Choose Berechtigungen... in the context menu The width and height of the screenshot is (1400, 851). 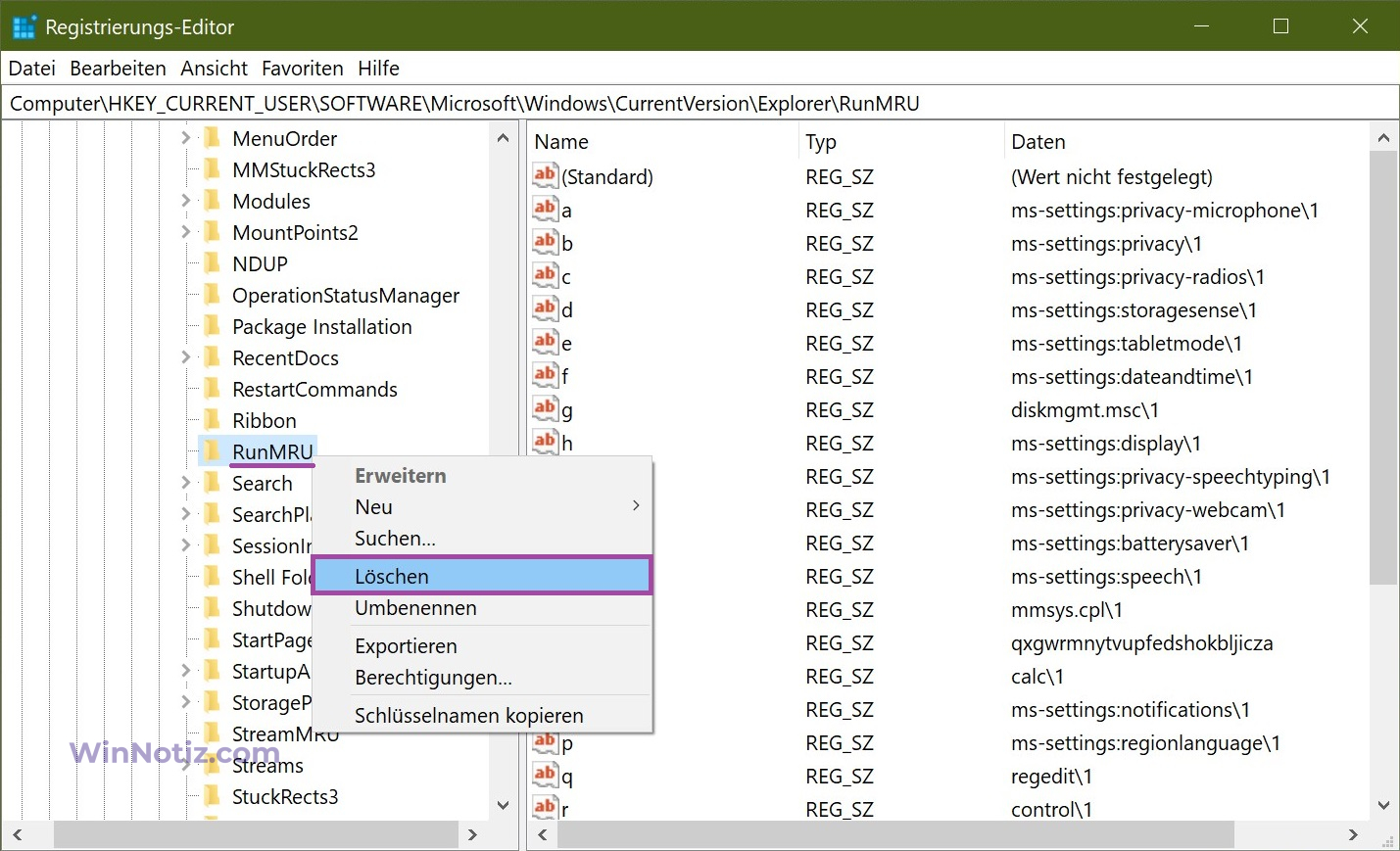483,677
